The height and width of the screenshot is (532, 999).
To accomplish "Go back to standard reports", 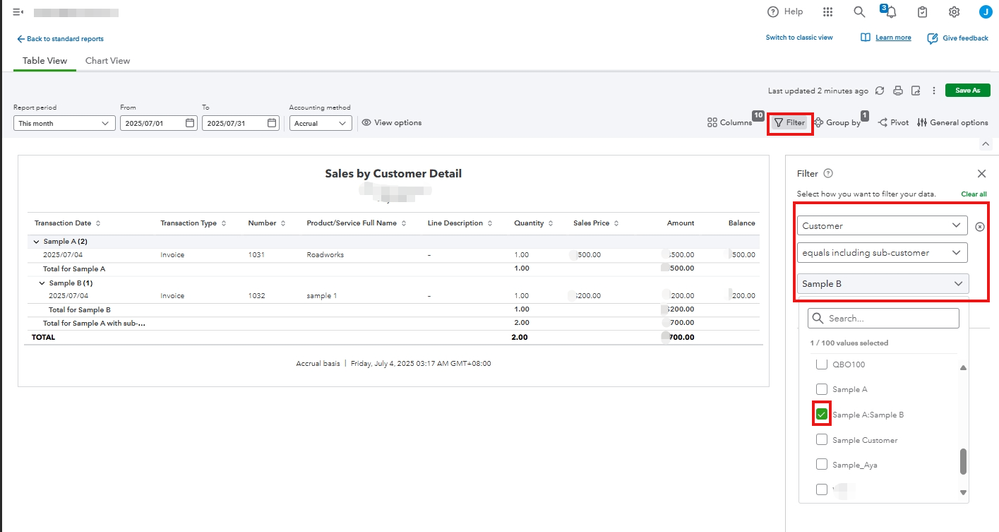I will coord(60,39).
